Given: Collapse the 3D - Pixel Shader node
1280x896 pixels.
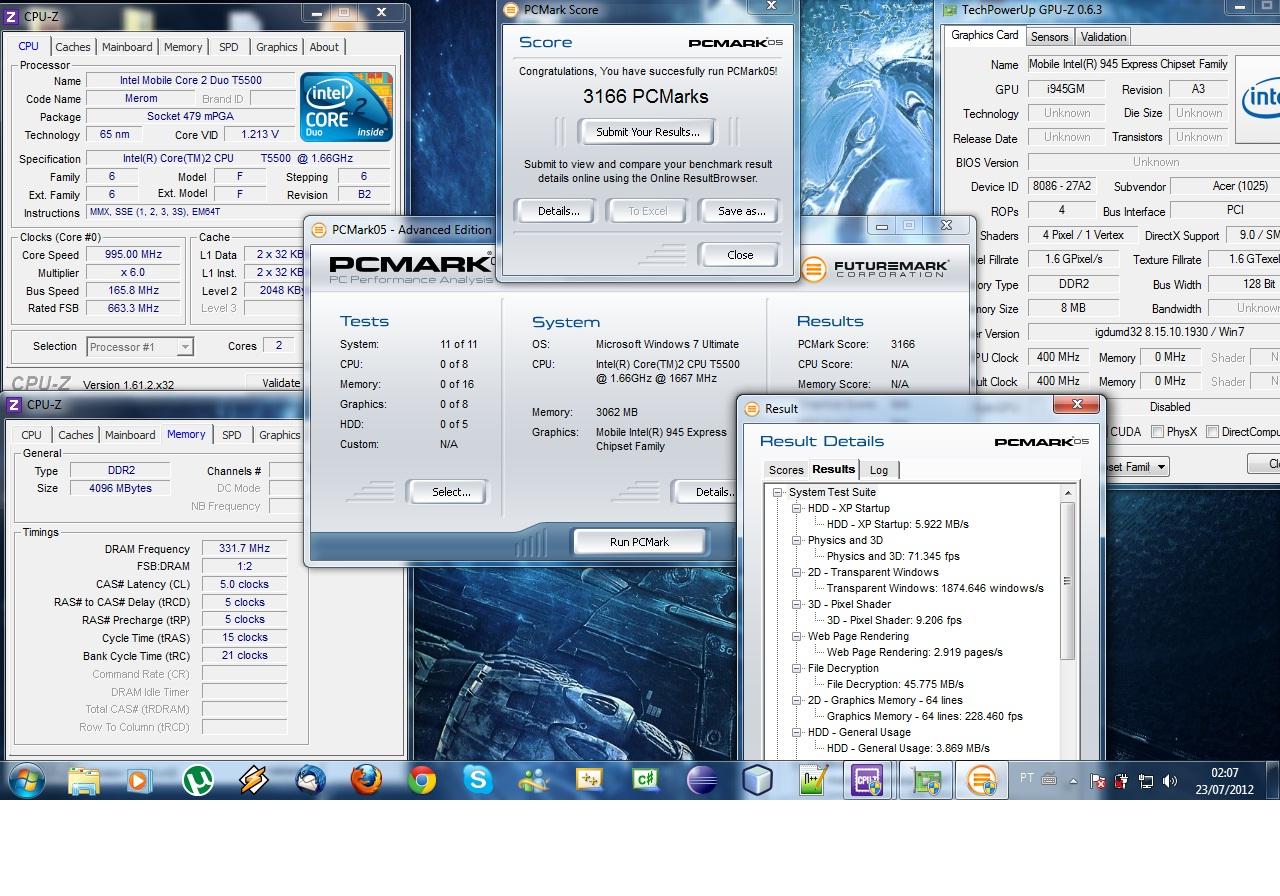Looking at the screenshot, I should click(797, 604).
